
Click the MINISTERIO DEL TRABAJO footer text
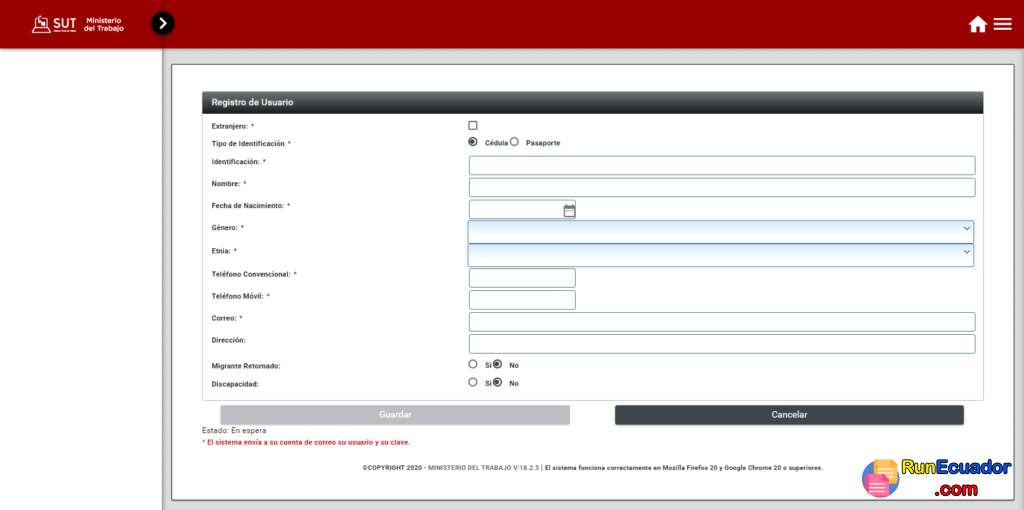tap(470, 468)
